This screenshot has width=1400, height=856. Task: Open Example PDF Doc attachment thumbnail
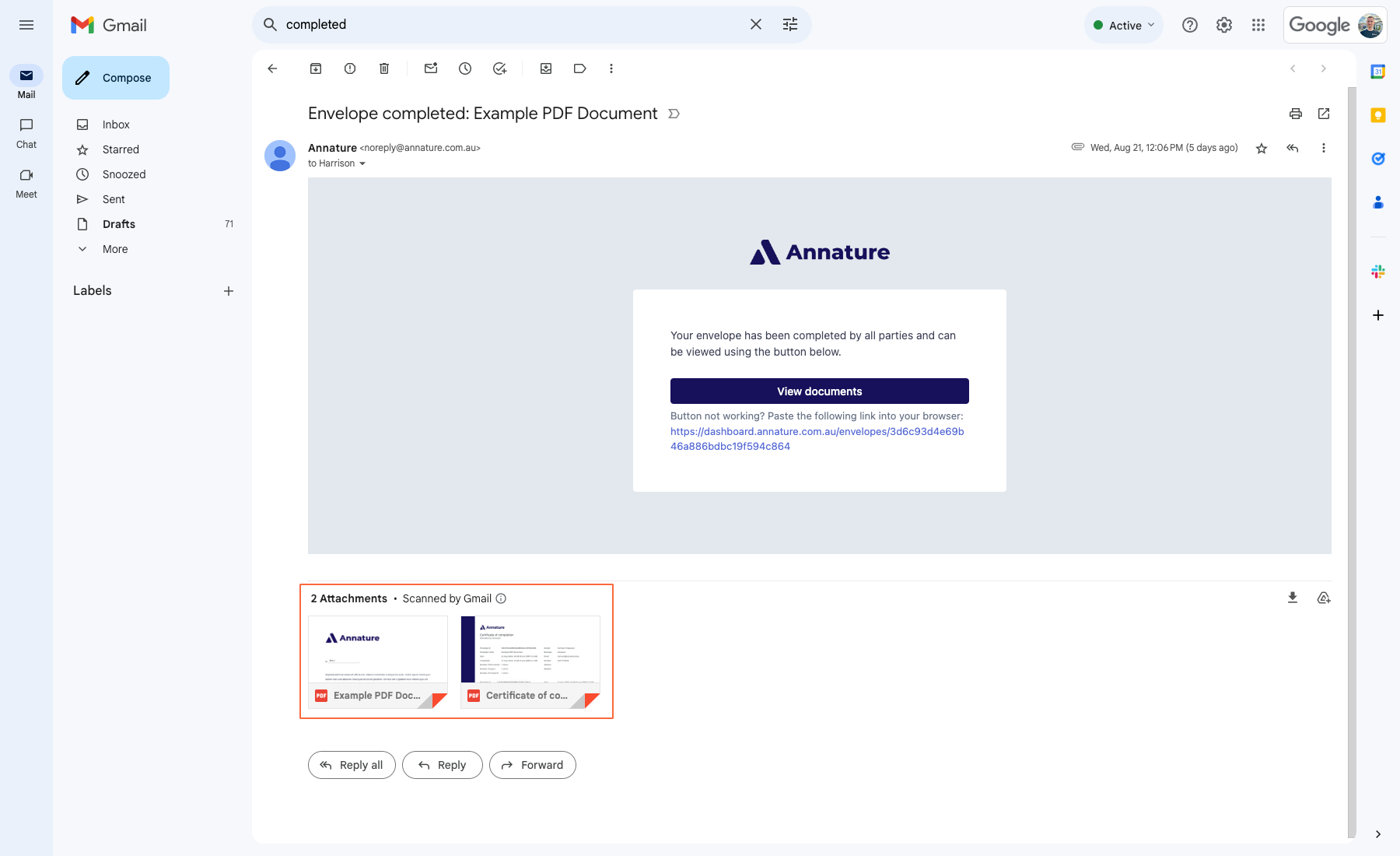tap(378, 661)
